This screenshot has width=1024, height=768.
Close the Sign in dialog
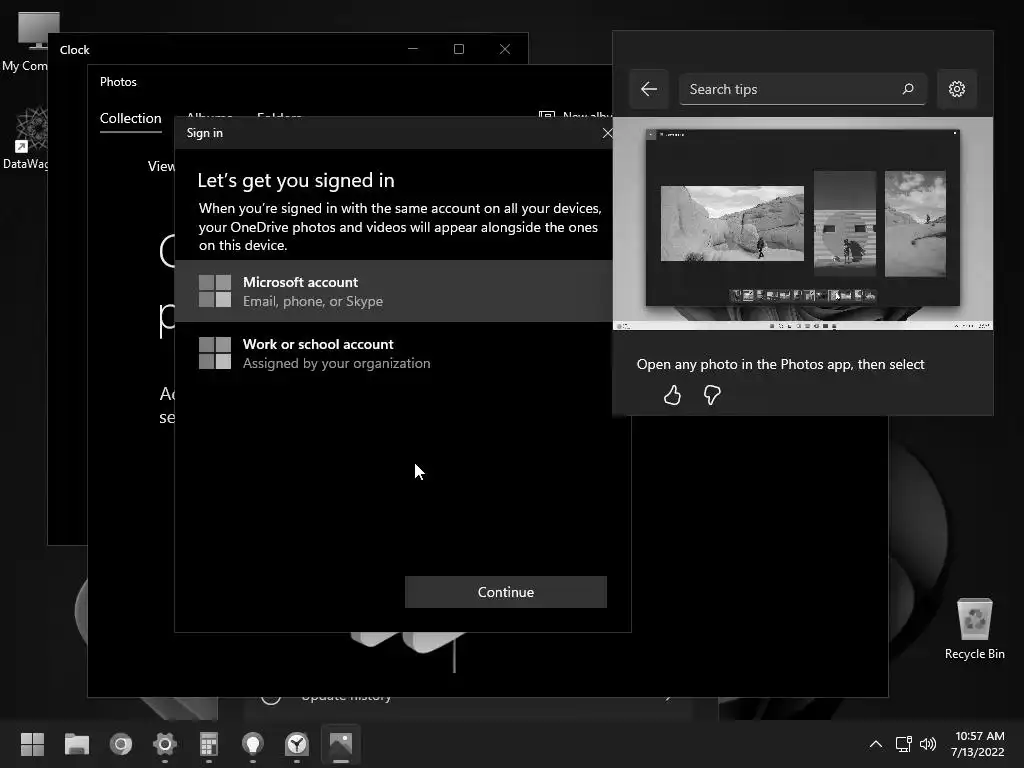(607, 133)
